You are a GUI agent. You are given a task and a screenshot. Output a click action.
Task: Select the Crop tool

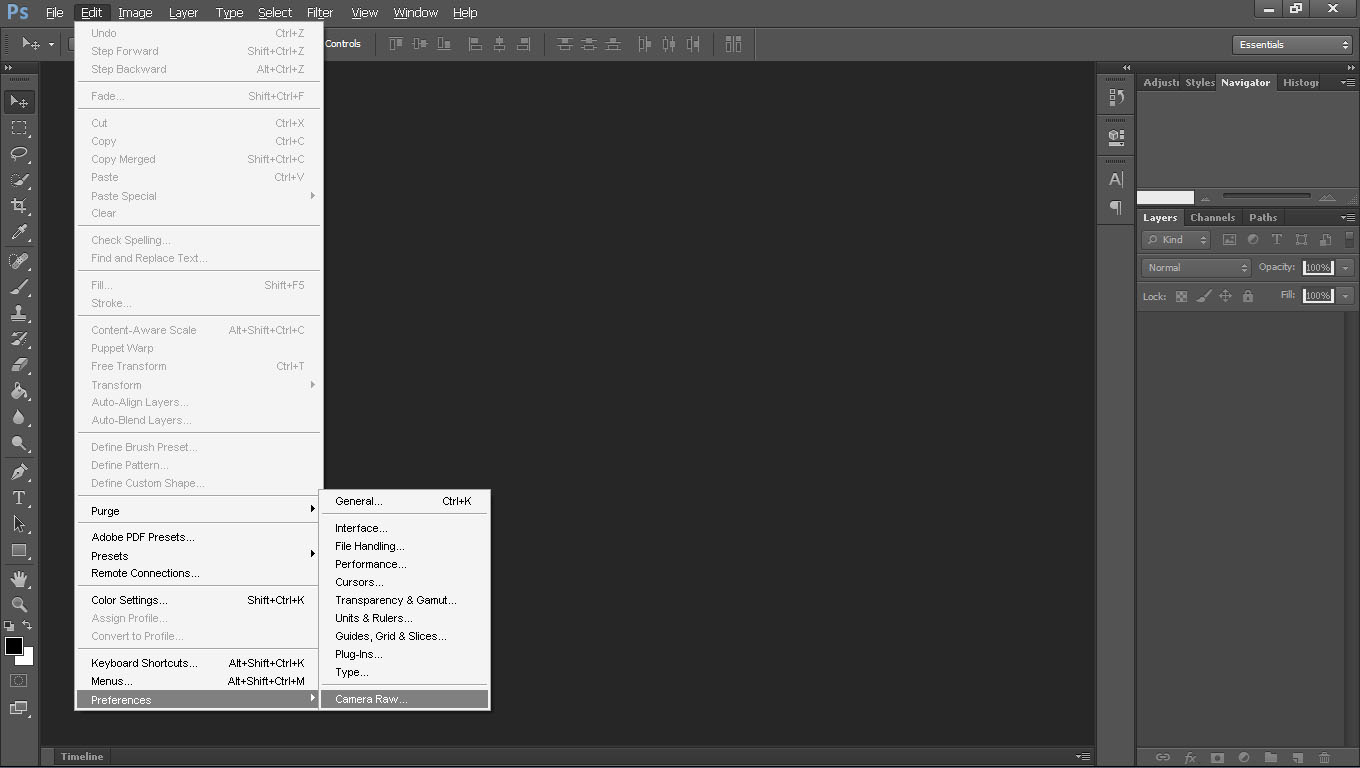coord(19,206)
